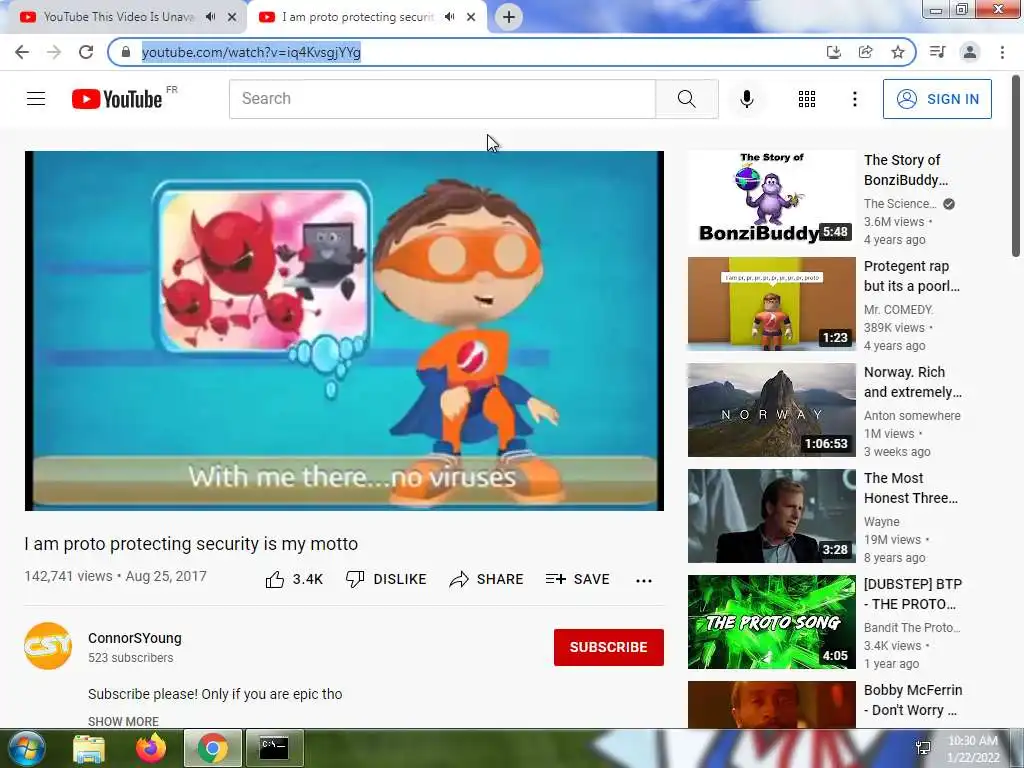Open the YouTube hamburger guide menu

click(36, 99)
